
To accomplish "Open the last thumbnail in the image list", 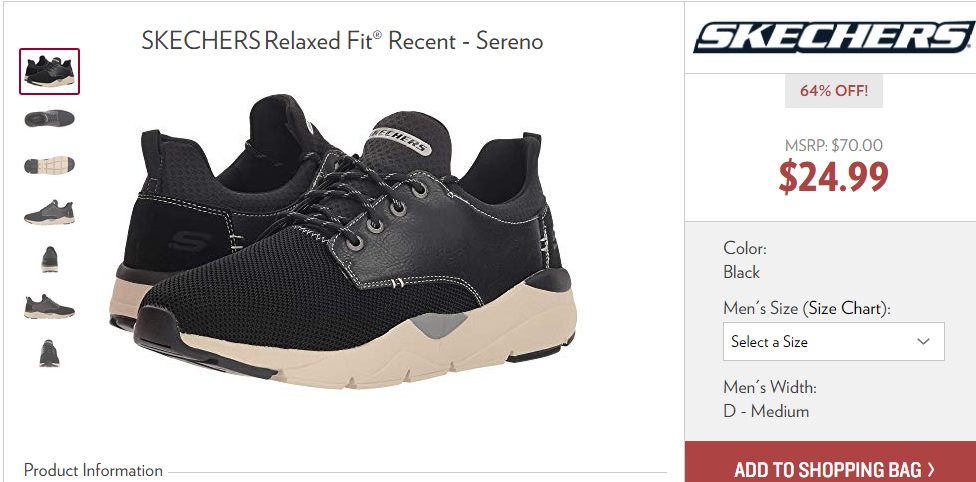I will pos(49,353).
